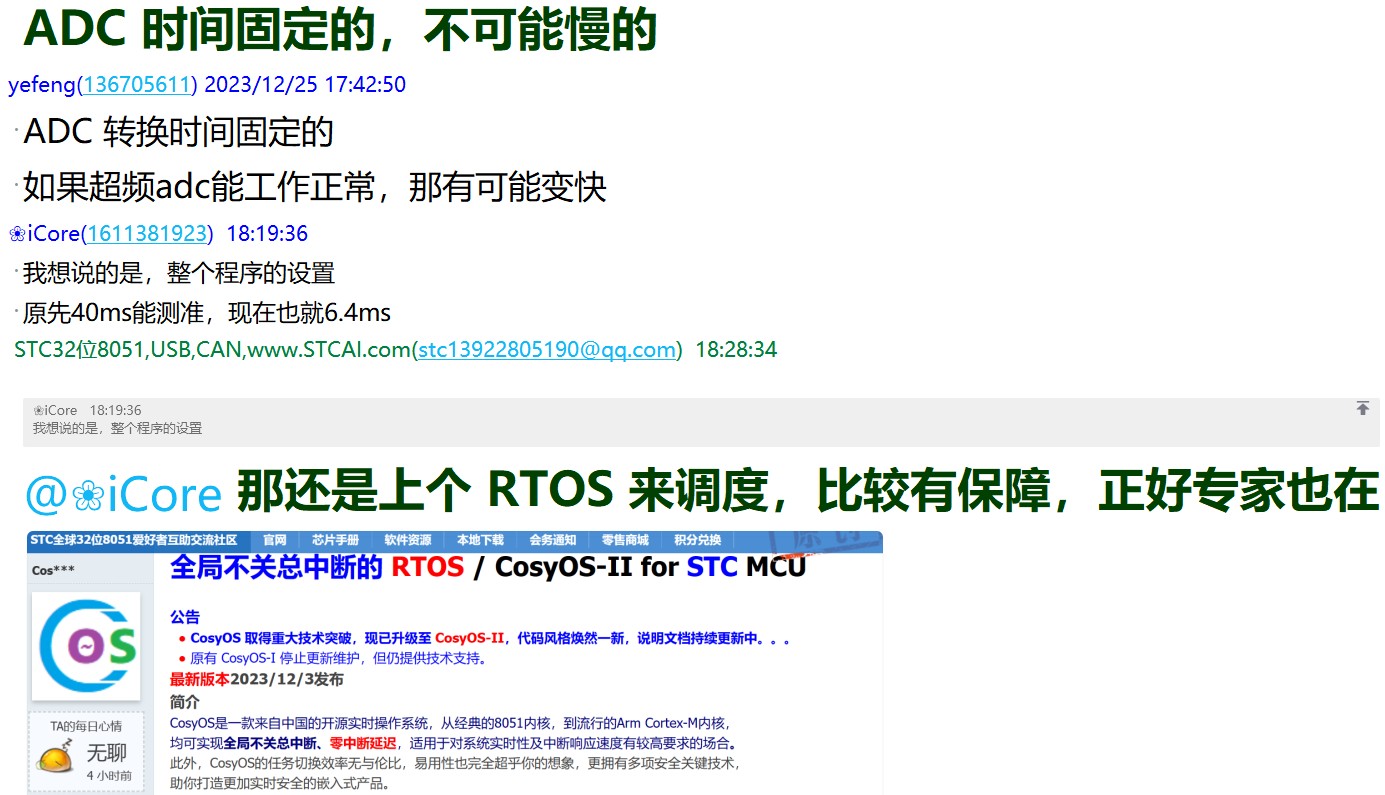The height and width of the screenshot is (795, 1385).
Task: Click the line 原有 CosyOS-I 停止更新维护
Action: point(339,658)
